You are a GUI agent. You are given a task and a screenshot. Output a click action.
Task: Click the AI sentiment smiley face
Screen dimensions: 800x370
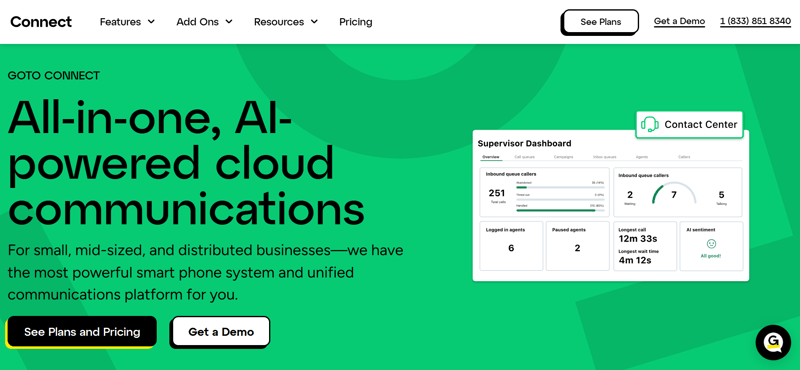click(711, 244)
